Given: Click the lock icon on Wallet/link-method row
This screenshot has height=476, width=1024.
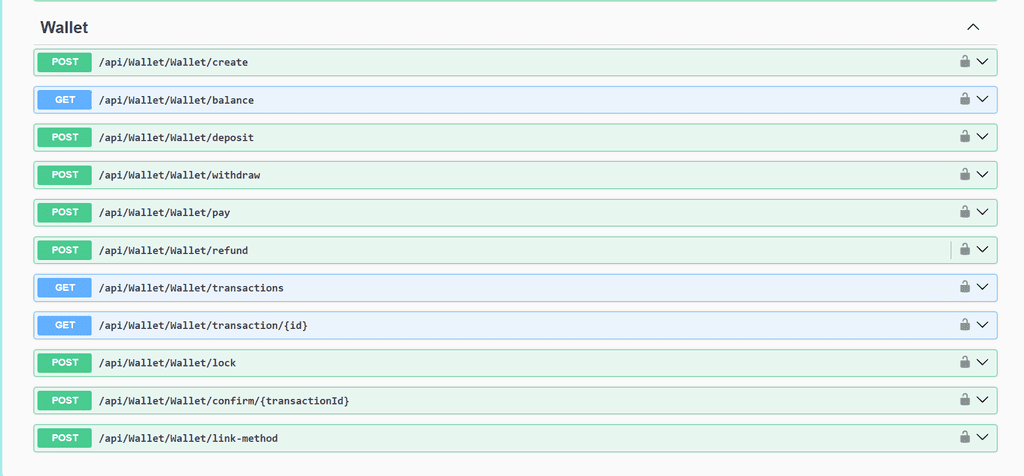Looking at the screenshot, I should tap(965, 437).
